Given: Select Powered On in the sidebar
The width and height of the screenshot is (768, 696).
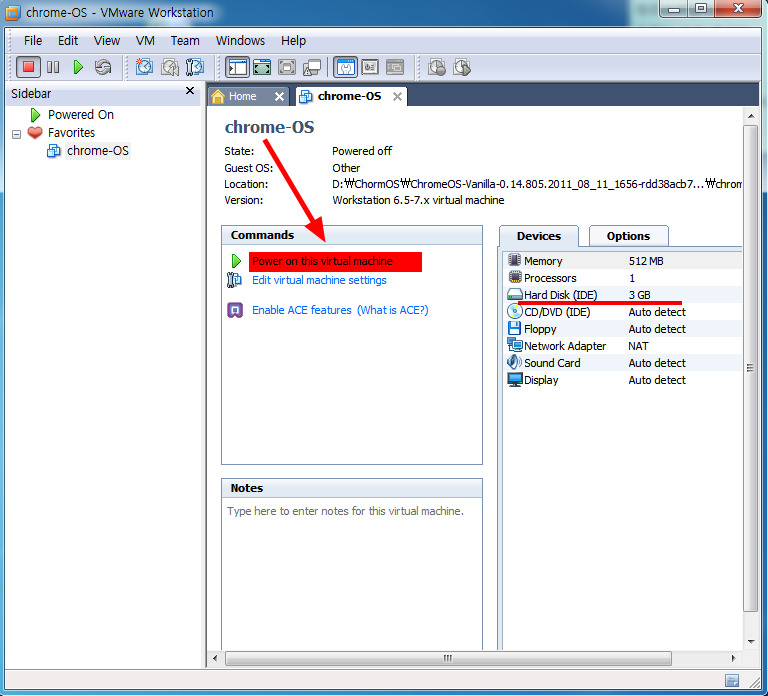Looking at the screenshot, I should [x=80, y=115].
